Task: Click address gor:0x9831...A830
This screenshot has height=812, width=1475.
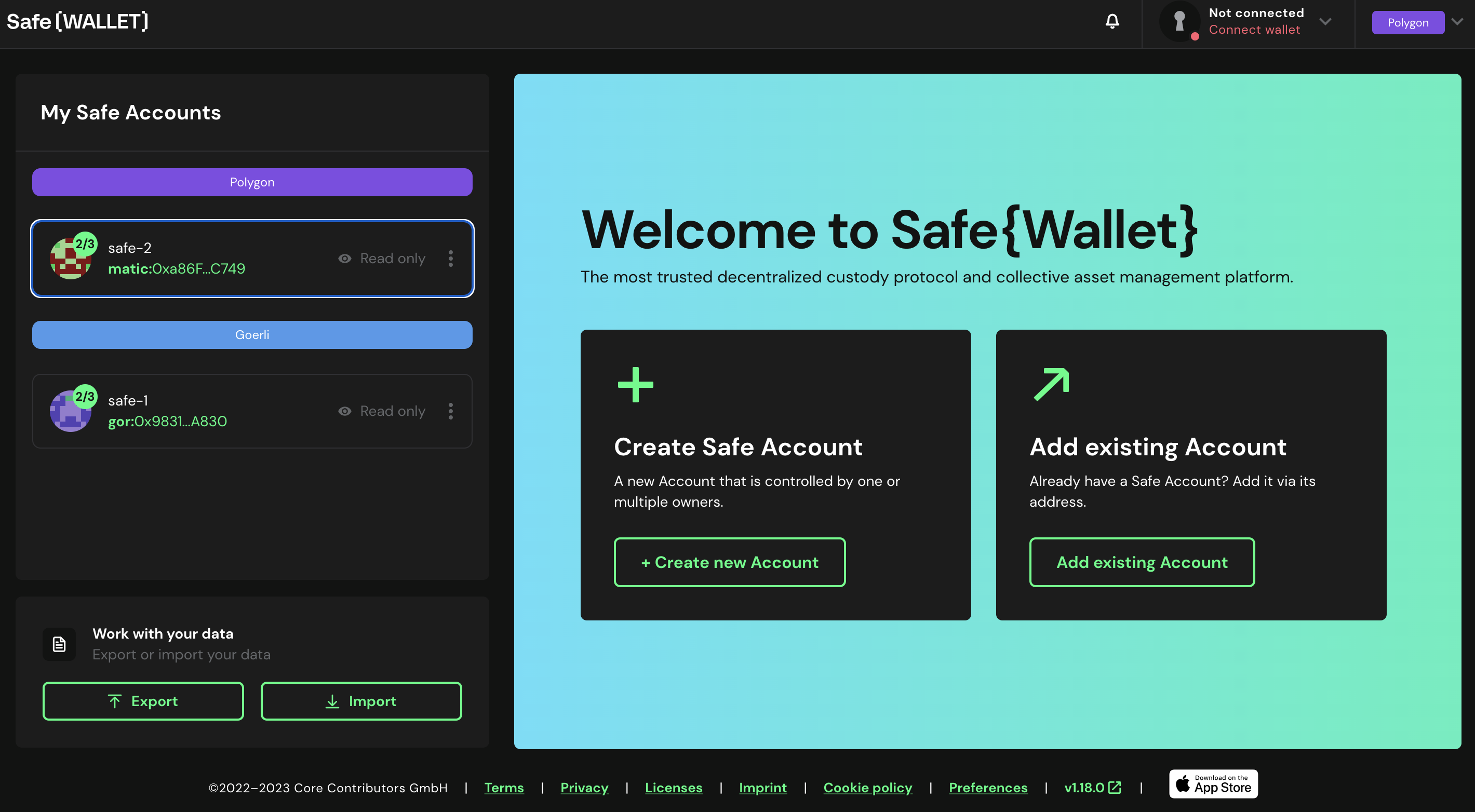Action: click(168, 422)
